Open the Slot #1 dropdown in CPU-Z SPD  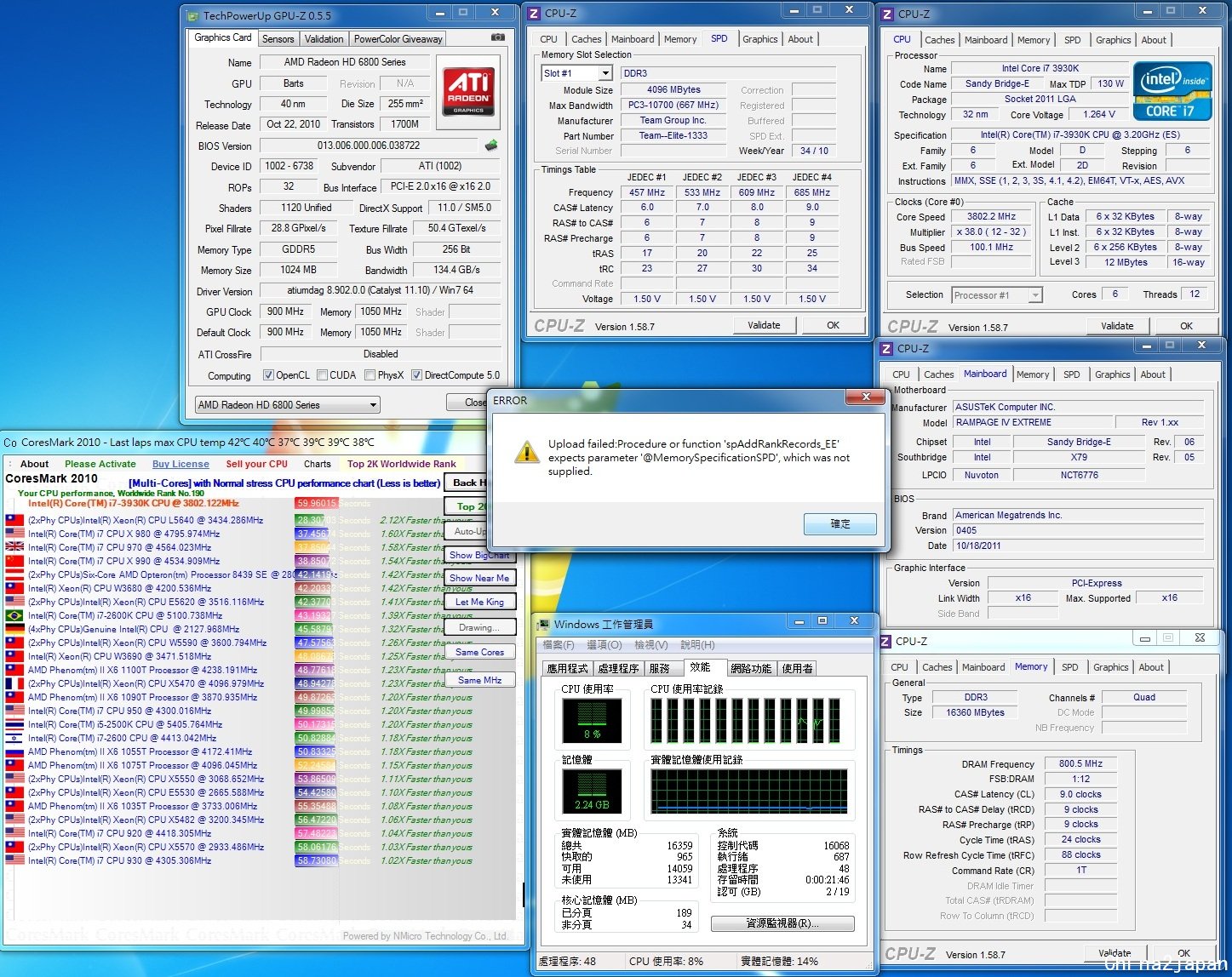(576, 73)
